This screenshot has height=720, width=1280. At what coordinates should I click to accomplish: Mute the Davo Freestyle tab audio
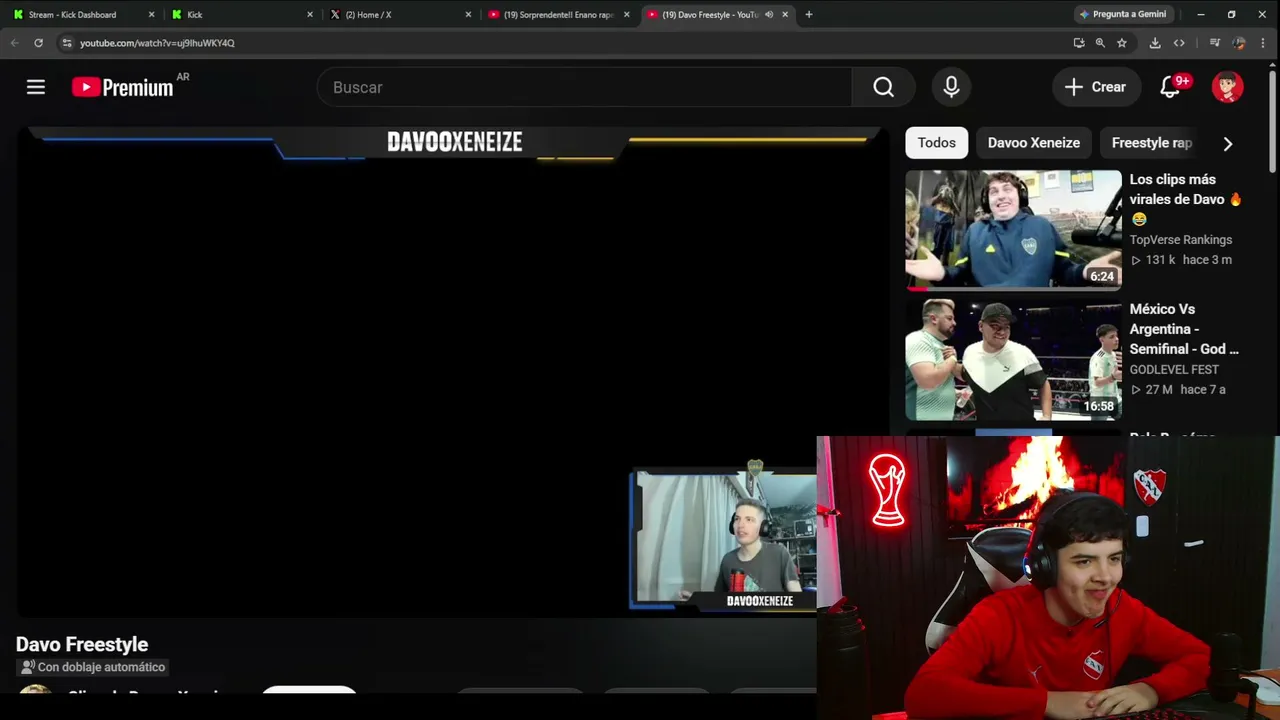(x=769, y=15)
